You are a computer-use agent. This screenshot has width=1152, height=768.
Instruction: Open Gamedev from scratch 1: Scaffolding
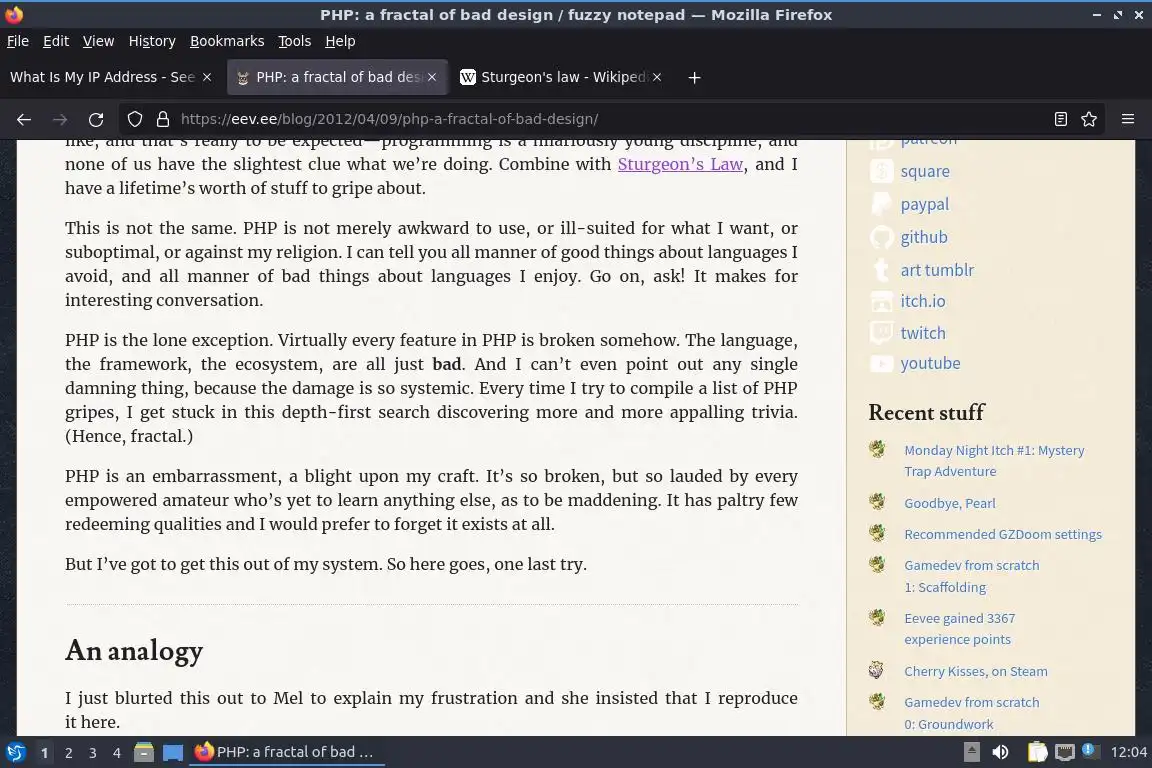coord(971,576)
